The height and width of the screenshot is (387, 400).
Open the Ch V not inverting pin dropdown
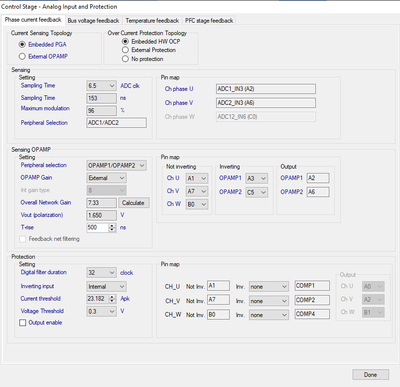[197, 191]
